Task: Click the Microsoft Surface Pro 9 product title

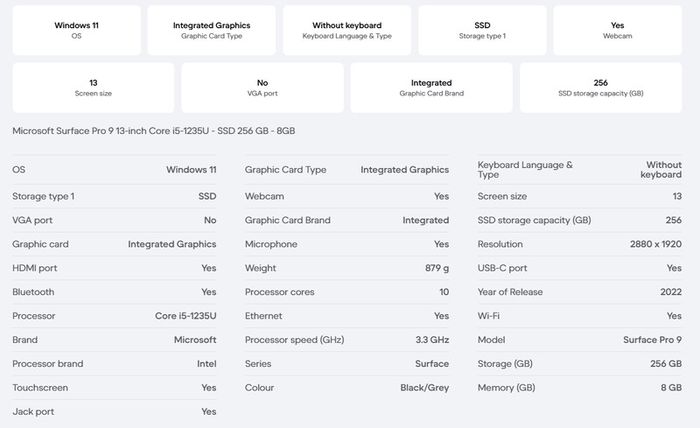Action: 154,131
